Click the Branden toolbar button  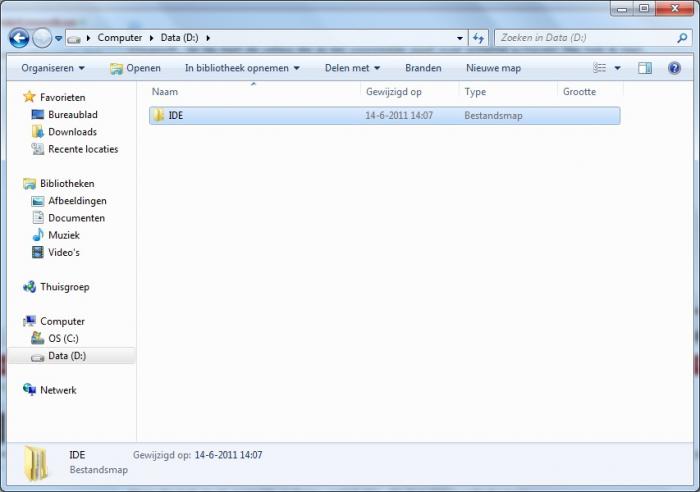point(423,68)
